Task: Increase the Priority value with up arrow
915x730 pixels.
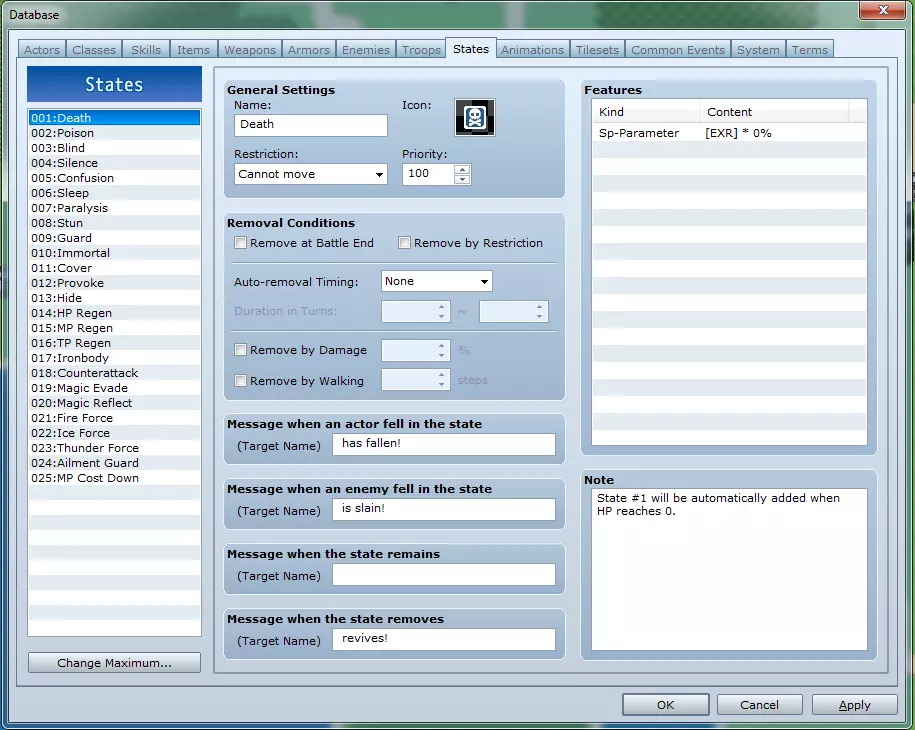Action: click(461, 168)
